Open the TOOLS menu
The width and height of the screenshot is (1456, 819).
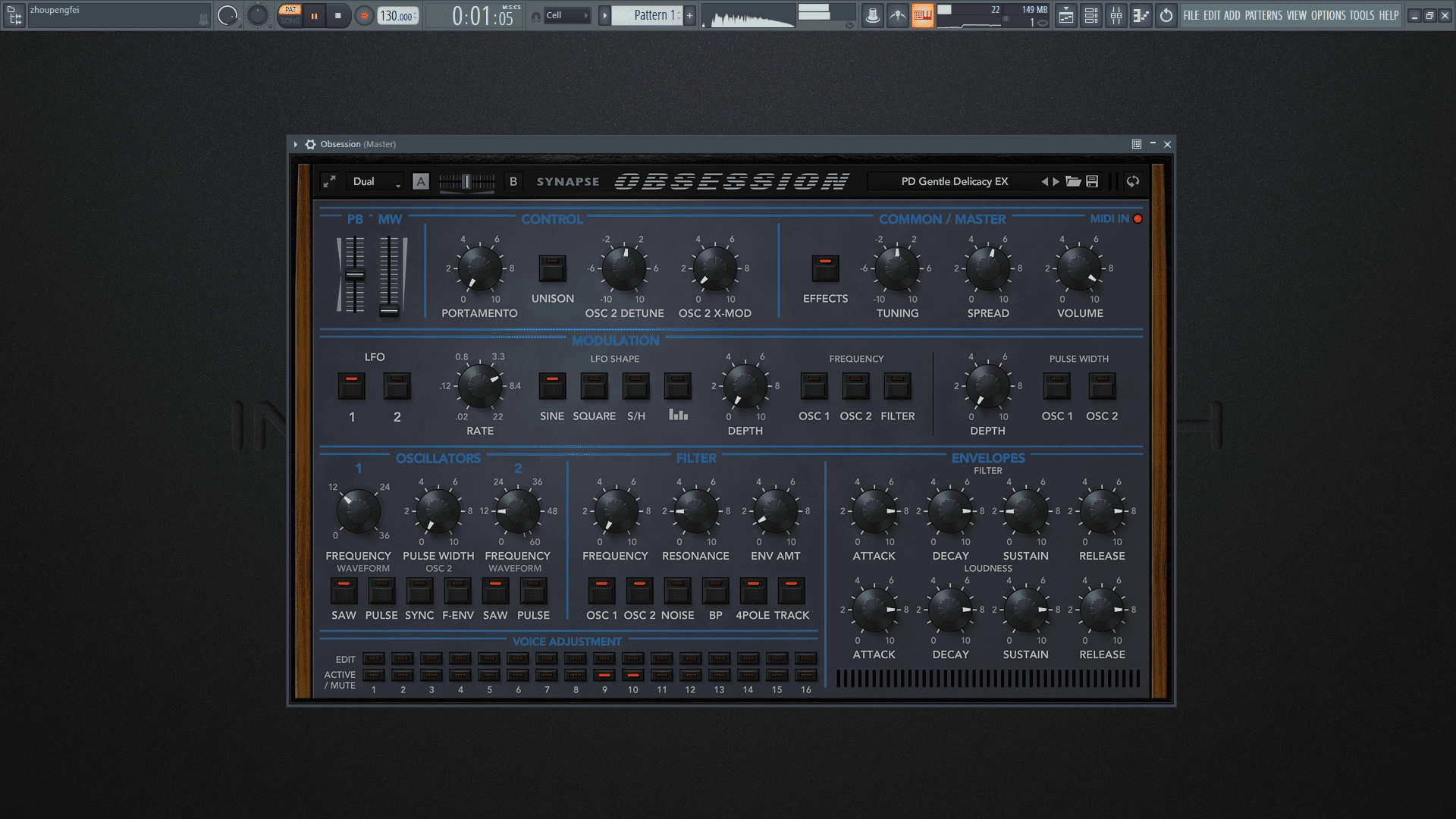(x=1362, y=15)
